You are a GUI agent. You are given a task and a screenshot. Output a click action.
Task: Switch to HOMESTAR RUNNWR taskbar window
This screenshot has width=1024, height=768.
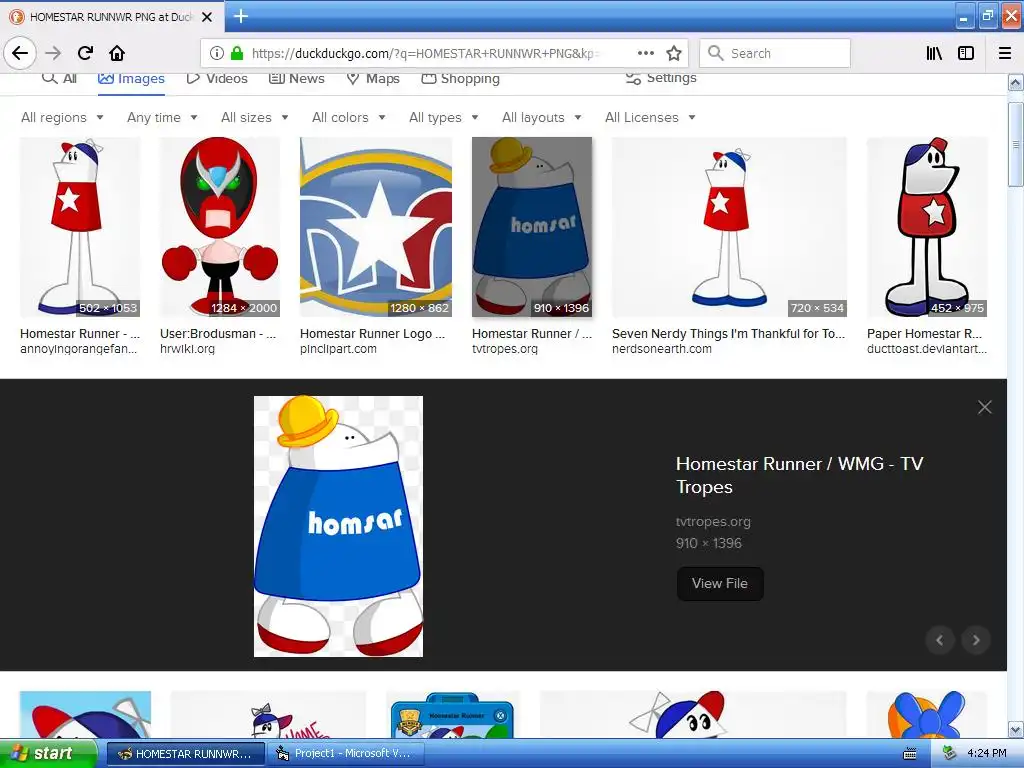(185, 754)
